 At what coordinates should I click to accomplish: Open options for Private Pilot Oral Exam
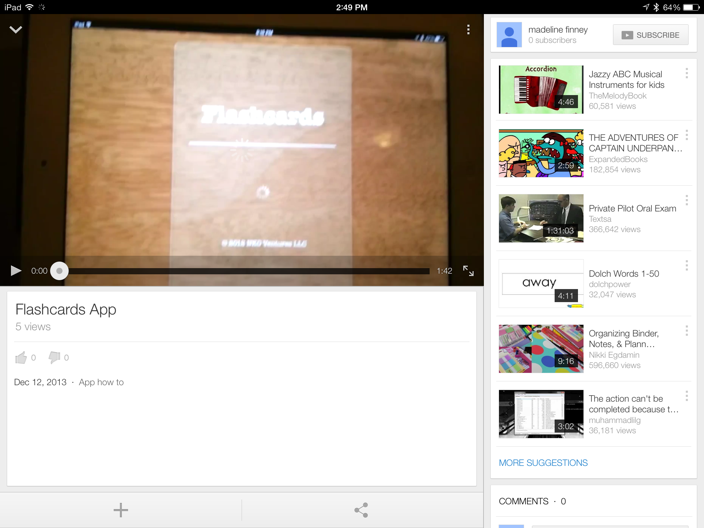(x=687, y=201)
